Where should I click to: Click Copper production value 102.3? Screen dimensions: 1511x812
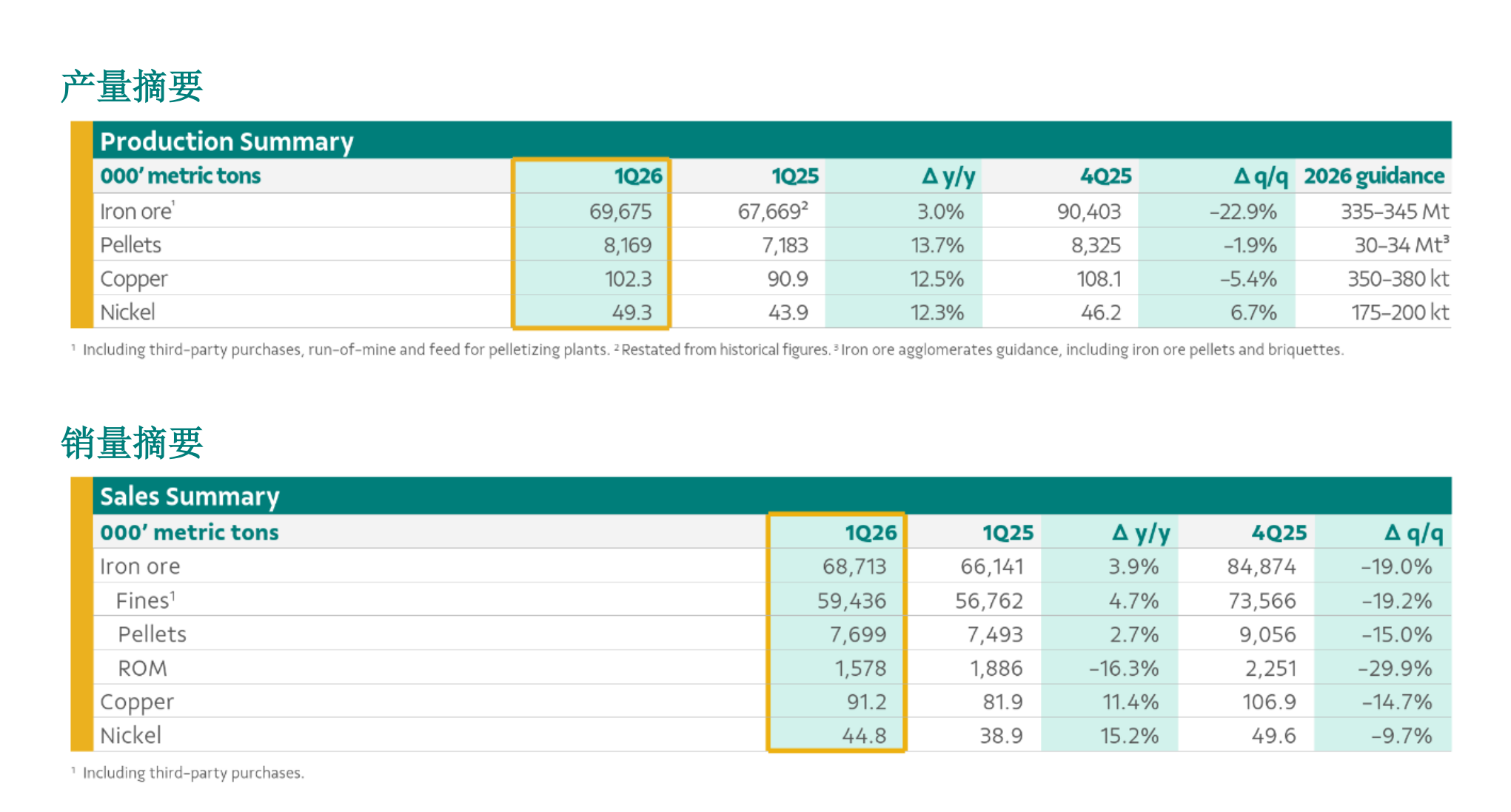point(628,279)
